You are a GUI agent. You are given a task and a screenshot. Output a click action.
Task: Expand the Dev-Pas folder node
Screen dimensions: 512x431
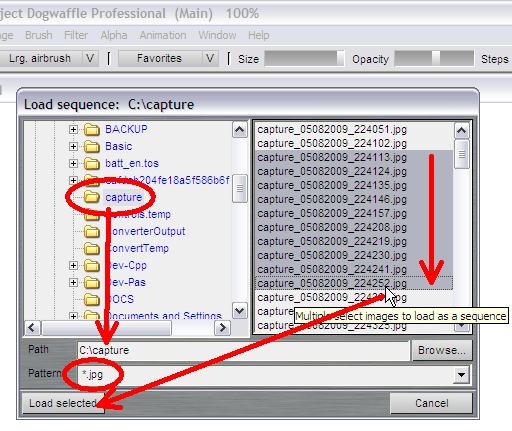click(73, 283)
